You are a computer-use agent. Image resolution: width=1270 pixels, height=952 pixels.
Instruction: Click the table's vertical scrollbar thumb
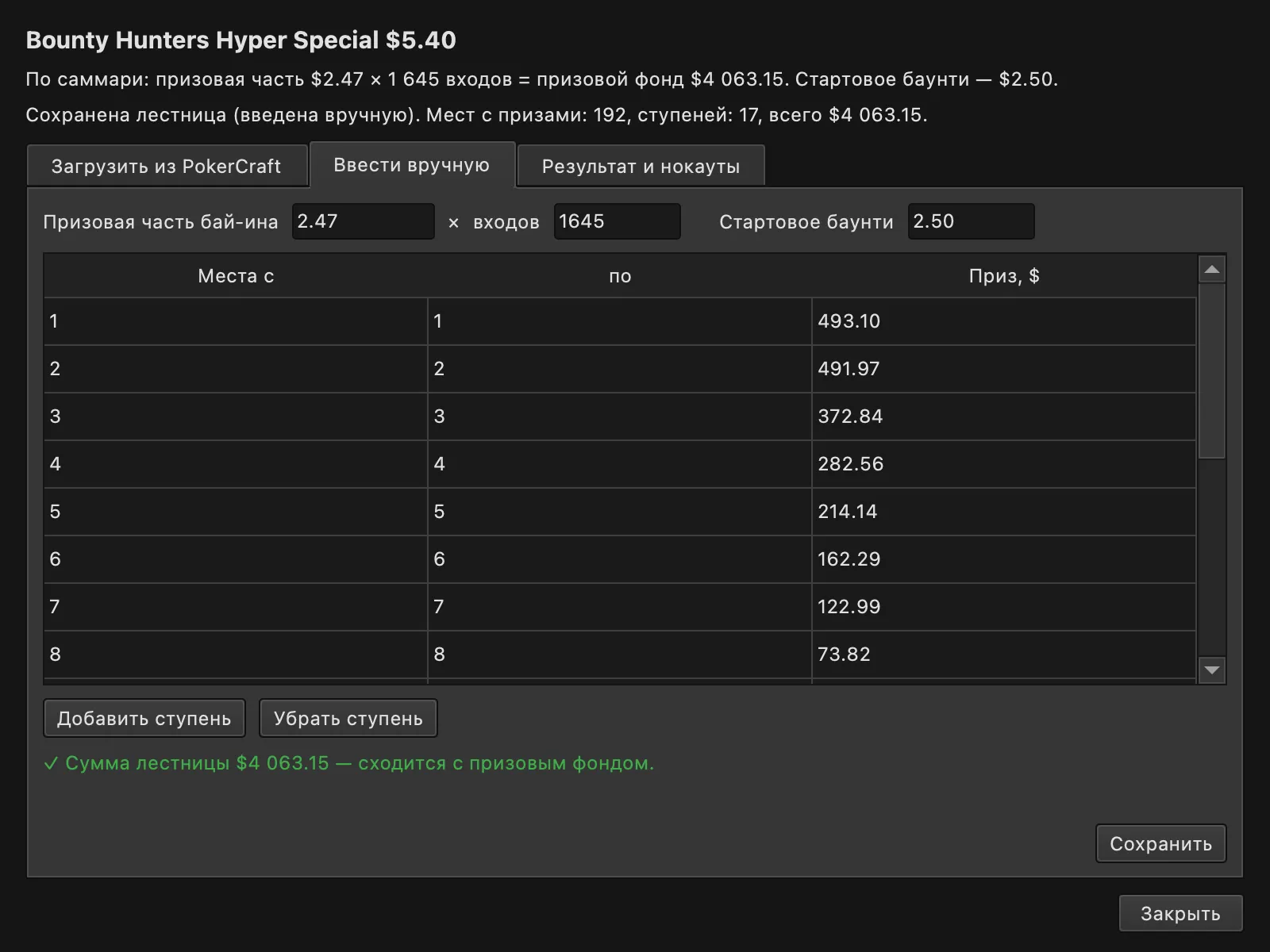point(1211,370)
